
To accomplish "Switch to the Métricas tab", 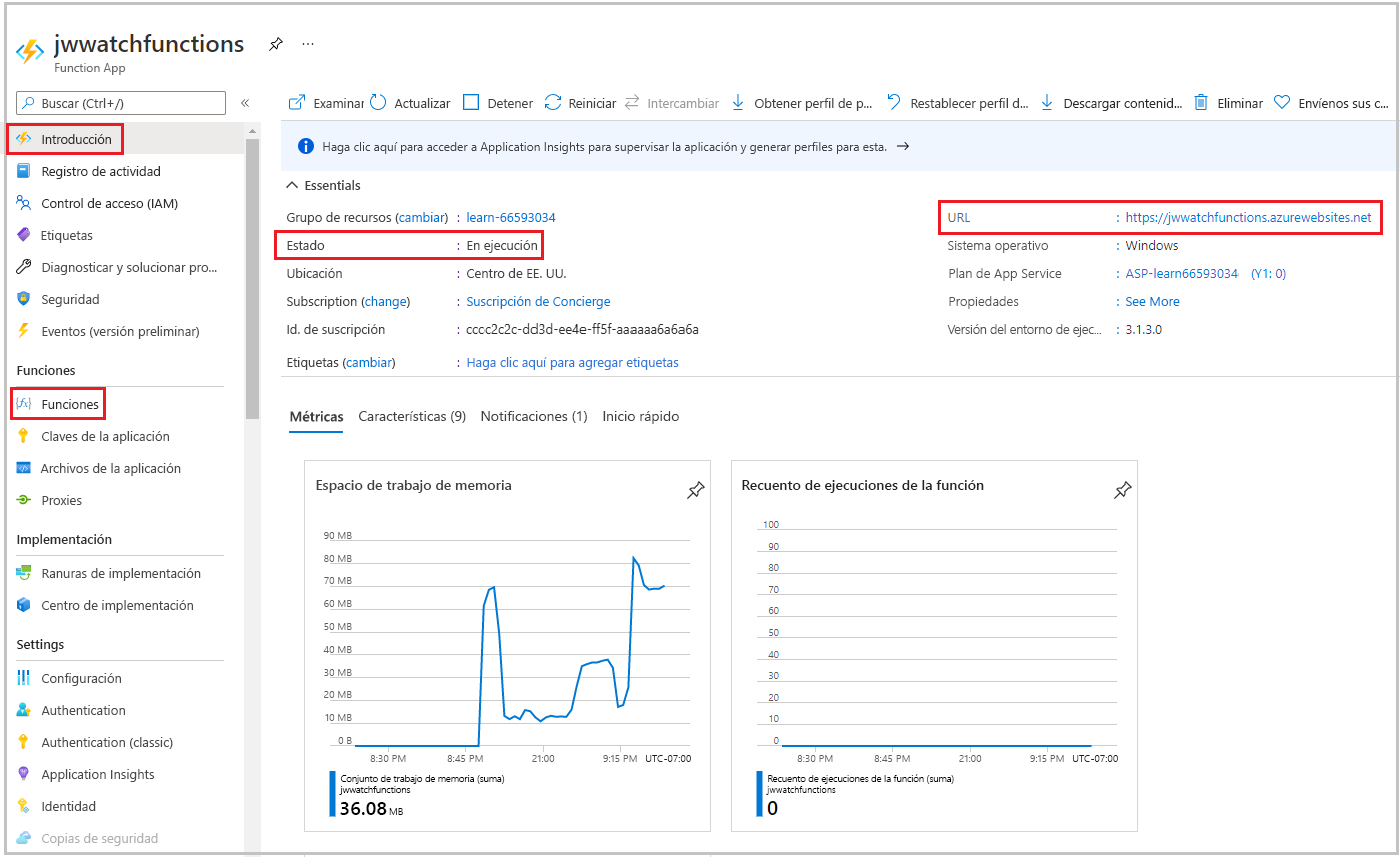I will pyautogui.click(x=316, y=417).
